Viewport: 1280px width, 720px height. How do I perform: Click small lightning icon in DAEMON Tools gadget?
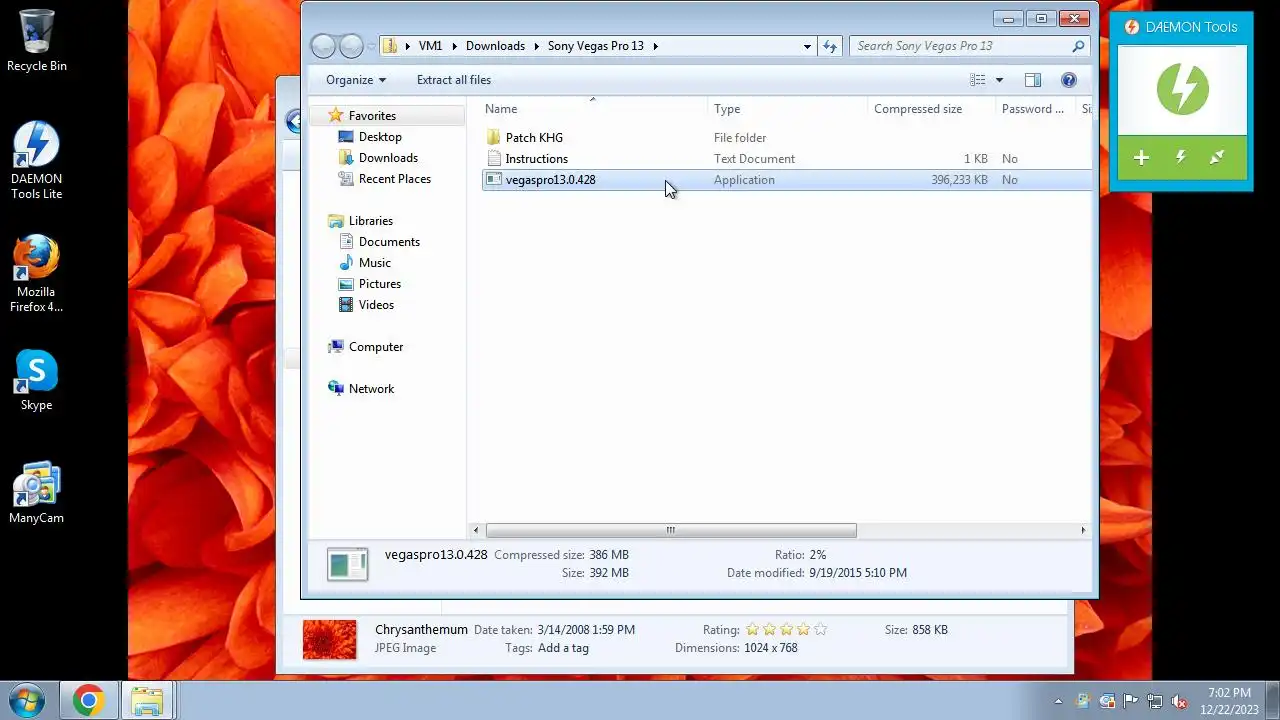tap(1181, 157)
